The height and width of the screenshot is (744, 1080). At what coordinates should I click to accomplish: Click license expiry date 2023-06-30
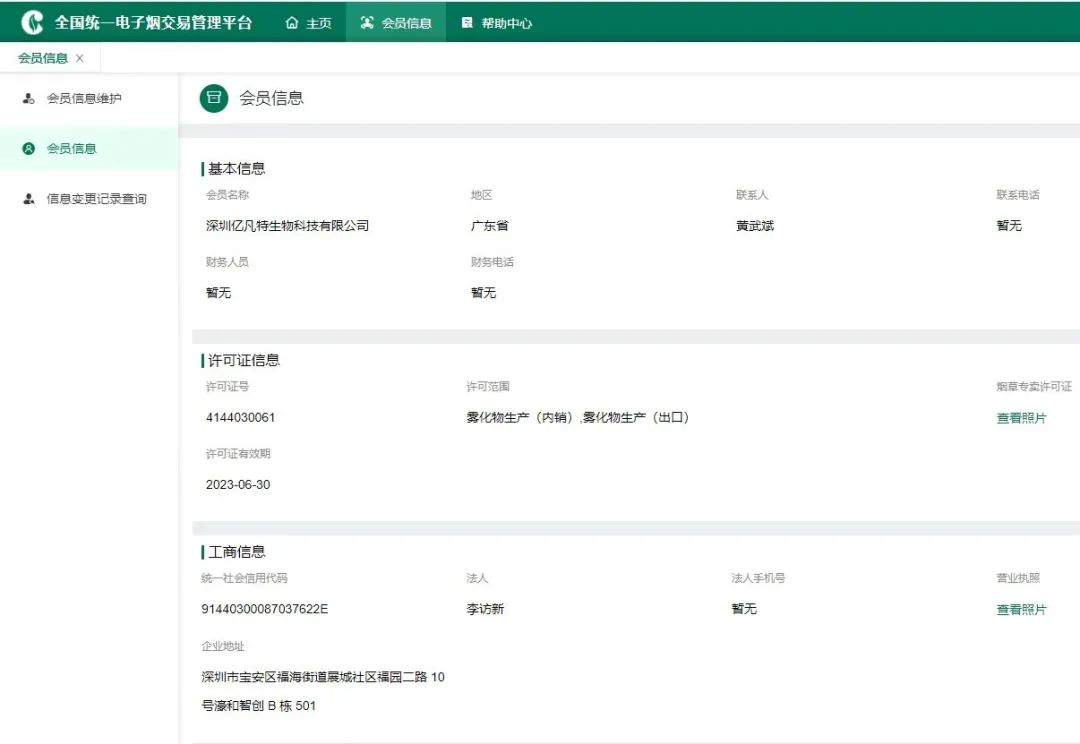pyautogui.click(x=238, y=485)
